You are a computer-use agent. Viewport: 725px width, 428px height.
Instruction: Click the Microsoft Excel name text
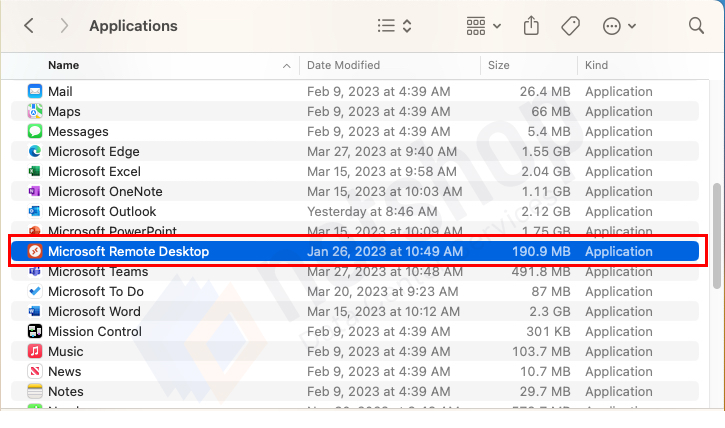point(94,171)
